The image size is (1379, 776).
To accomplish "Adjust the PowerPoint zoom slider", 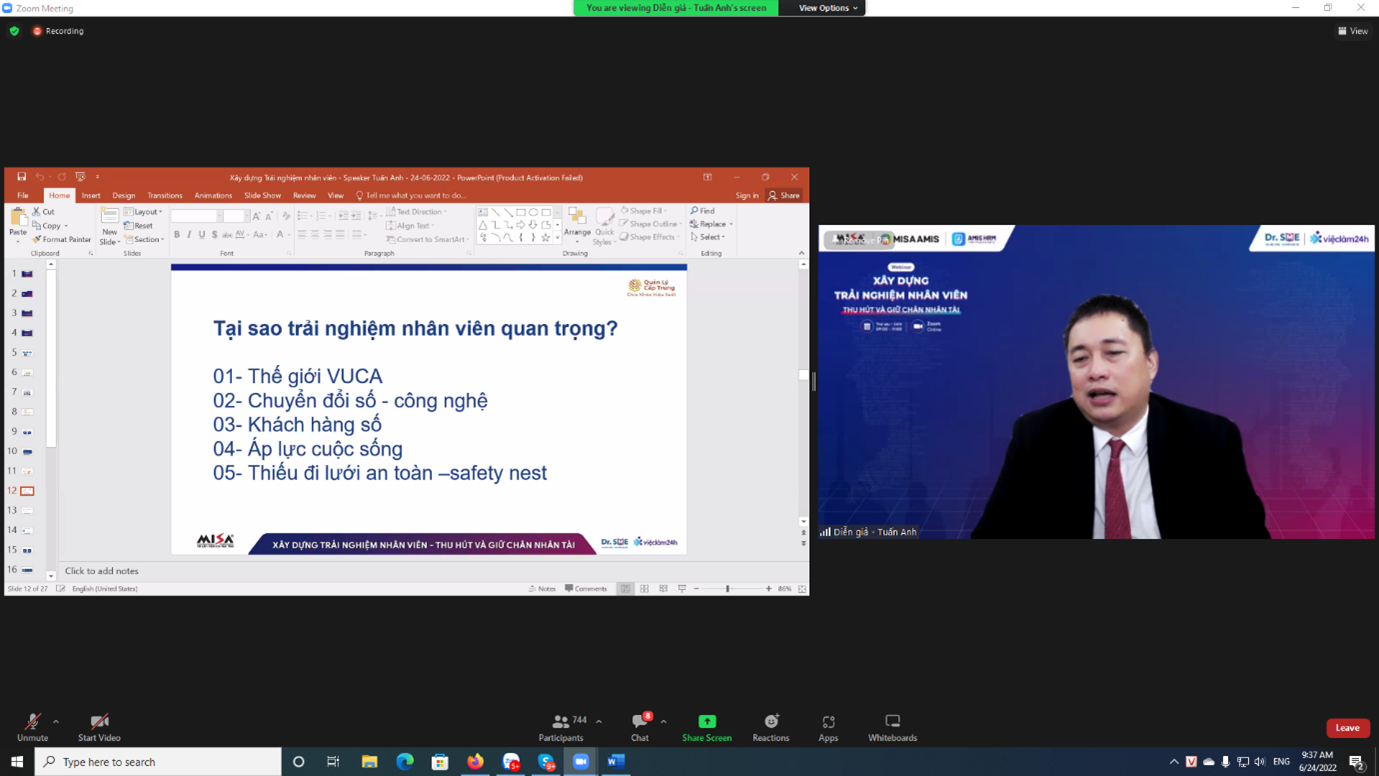I will (x=728, y=589).
